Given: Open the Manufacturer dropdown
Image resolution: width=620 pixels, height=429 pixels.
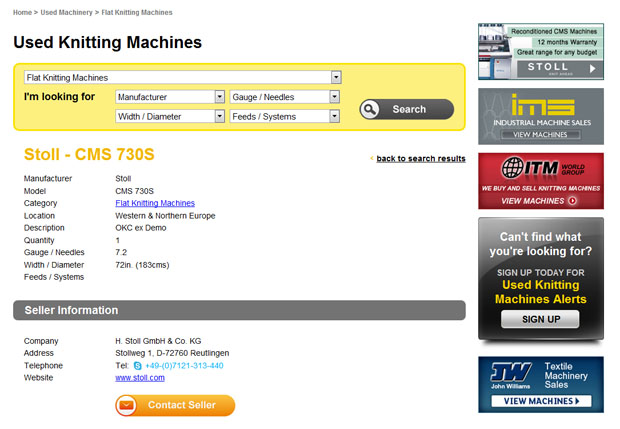Looking at the screenshot, I should (x=170, y=97).
